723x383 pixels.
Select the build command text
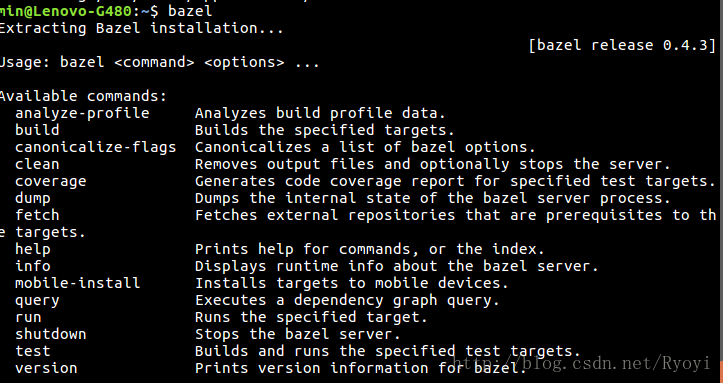click(x=37, y=130)
